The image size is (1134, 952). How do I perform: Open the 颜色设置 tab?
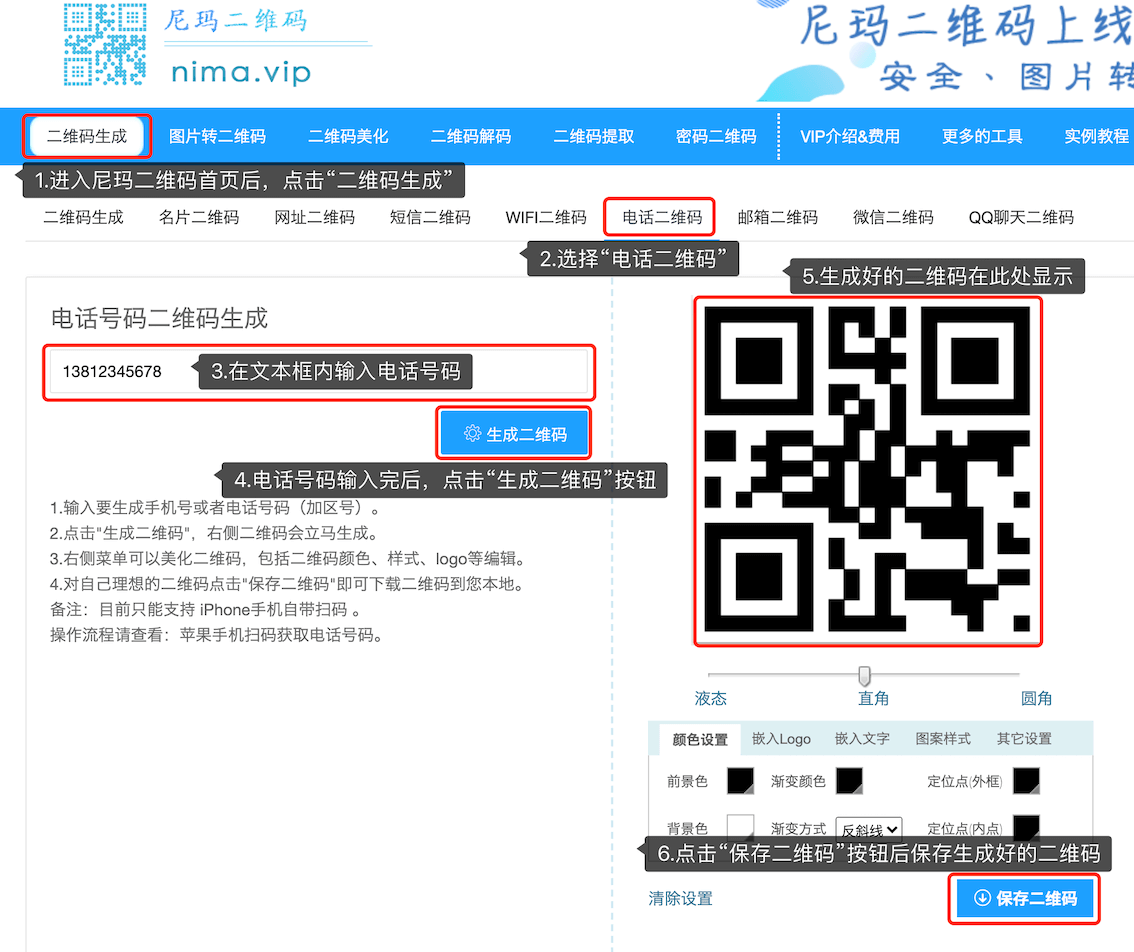700,739
